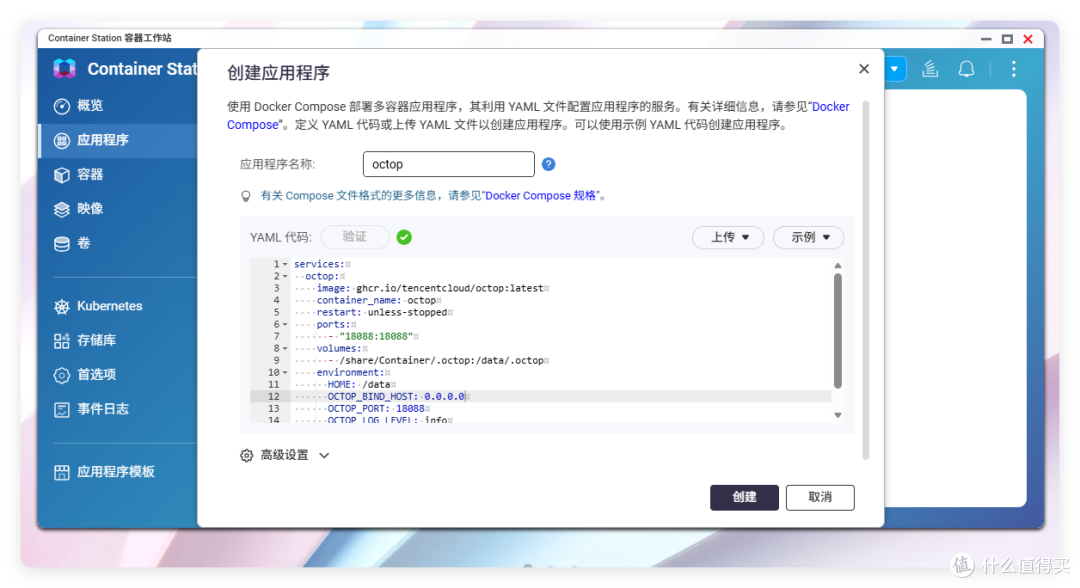Click the App Templates (应用程序模板) icon
Screen dimensions: 1080x588
(62, 472)
